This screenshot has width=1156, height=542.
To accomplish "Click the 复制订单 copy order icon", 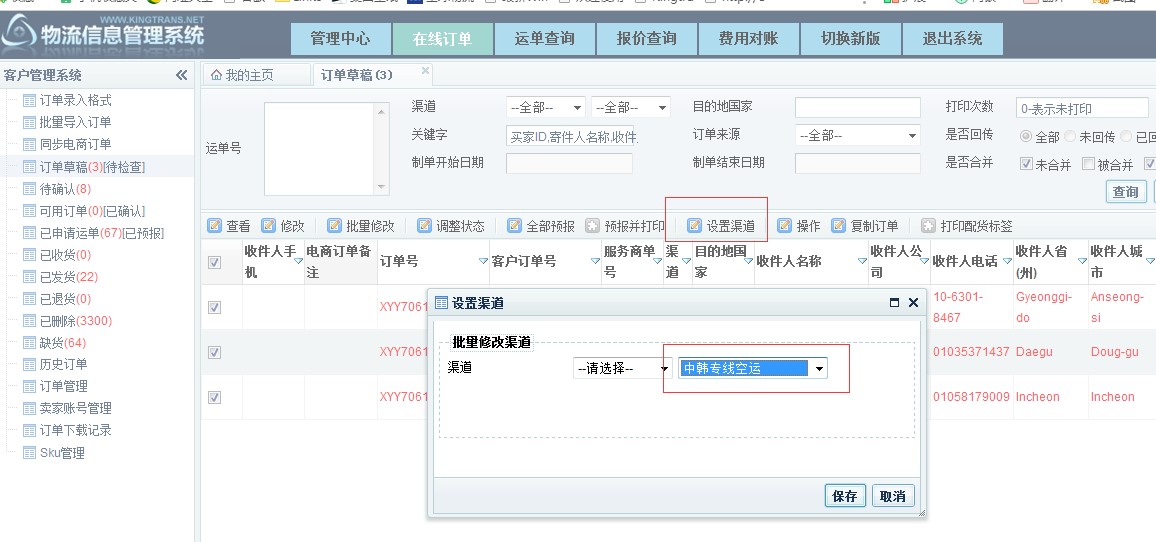I will pos(838,226).
